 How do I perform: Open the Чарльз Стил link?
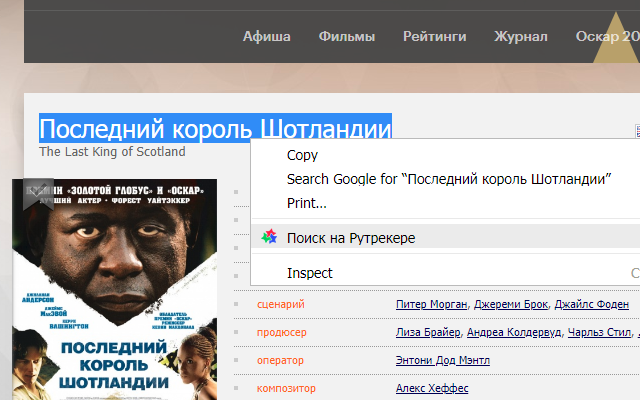click(x=600, y=333)
